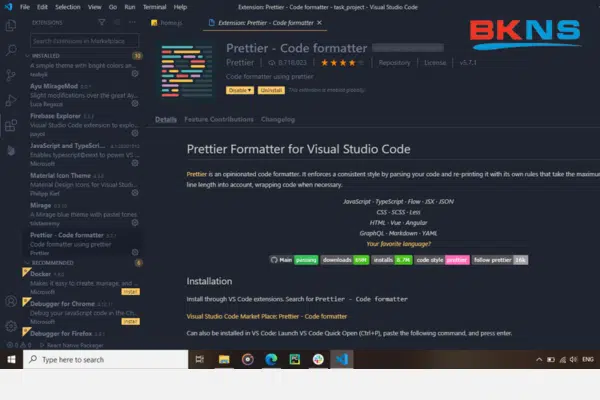Select Debugger for Firefox in recommended list
The width and height of the screenshot is (600, 400).
pyautogui.click(x=83, y=334)
